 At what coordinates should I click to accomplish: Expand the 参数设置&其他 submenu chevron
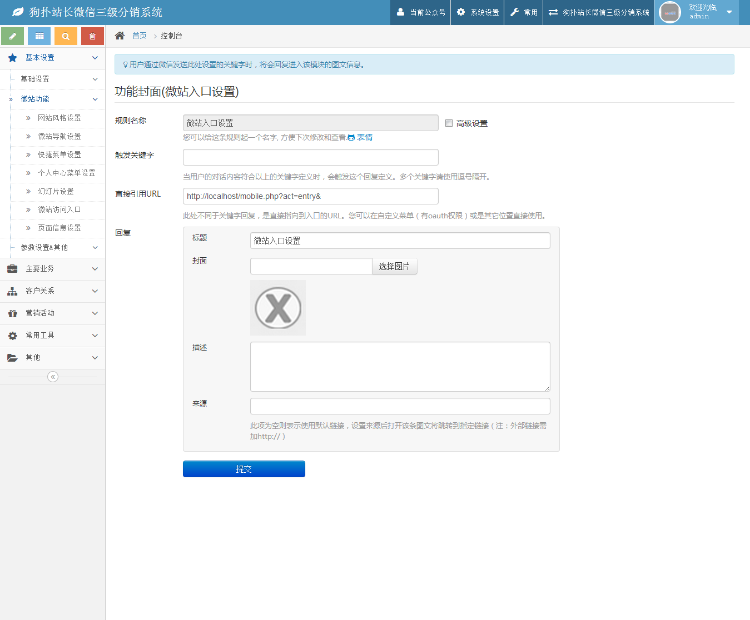pos(95,247)
